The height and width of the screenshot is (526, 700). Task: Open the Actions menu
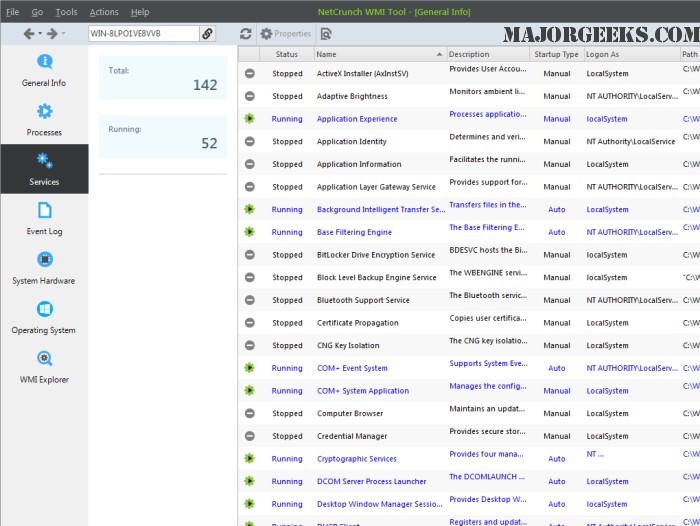[104, 12]
